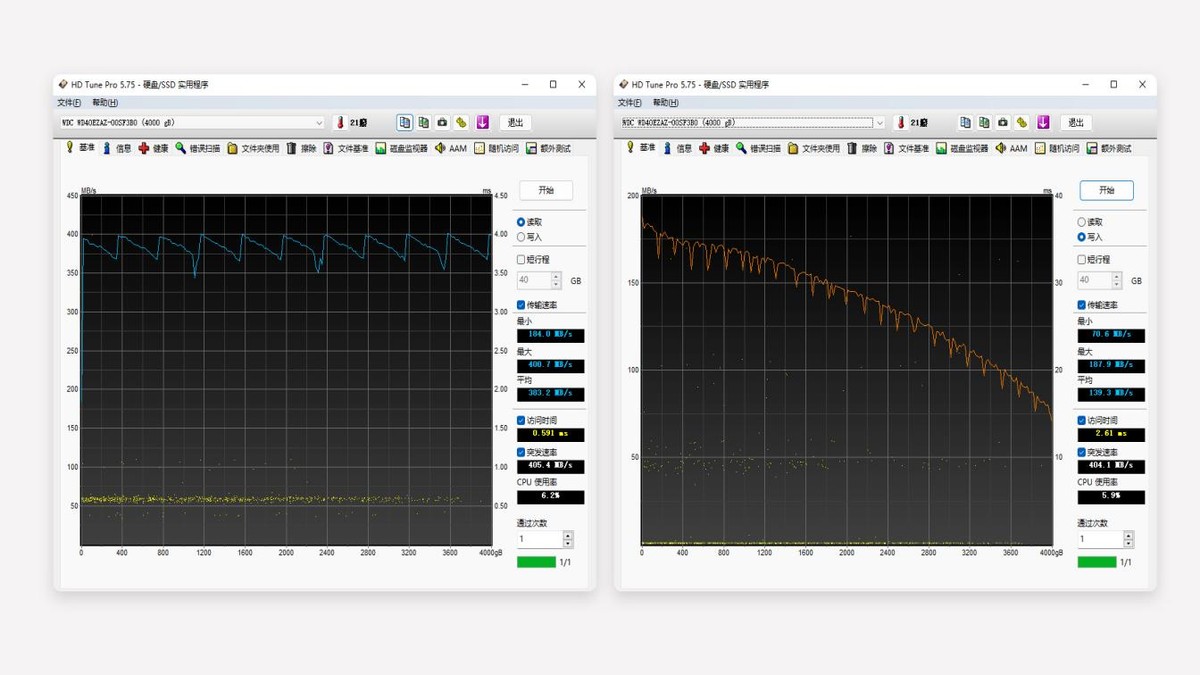Increase 通过次数 pass count stepper in left window
1200x675 pixels.
(568, 535)
